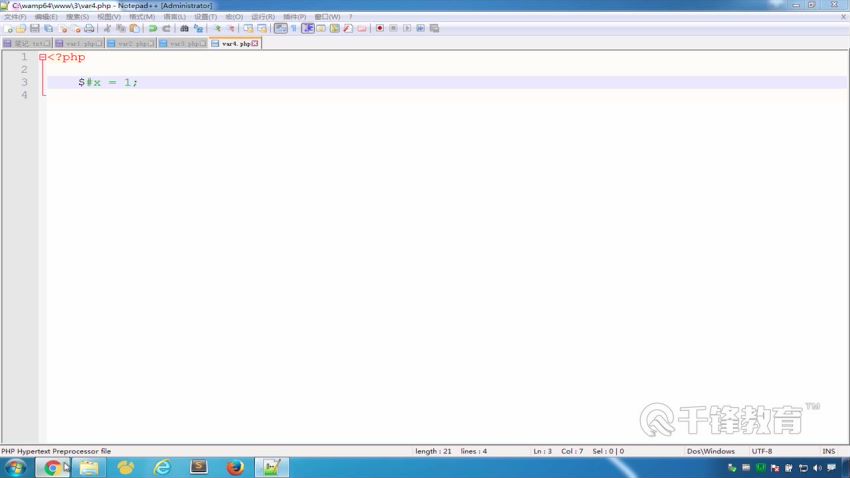Click the line 3 code $#x = 1;
The width and height of the screenshot is (850, 478).
pos(108,82)
